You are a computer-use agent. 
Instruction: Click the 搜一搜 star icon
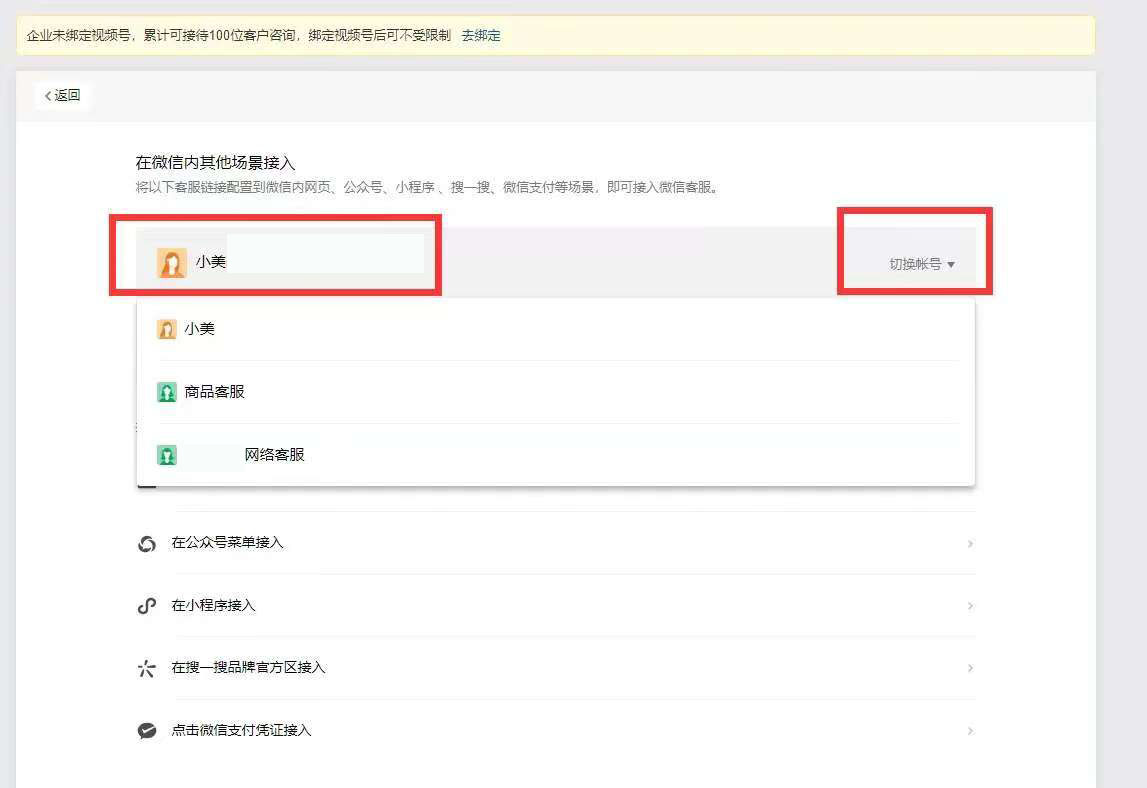pyautogui.click(x=147, y=668)
